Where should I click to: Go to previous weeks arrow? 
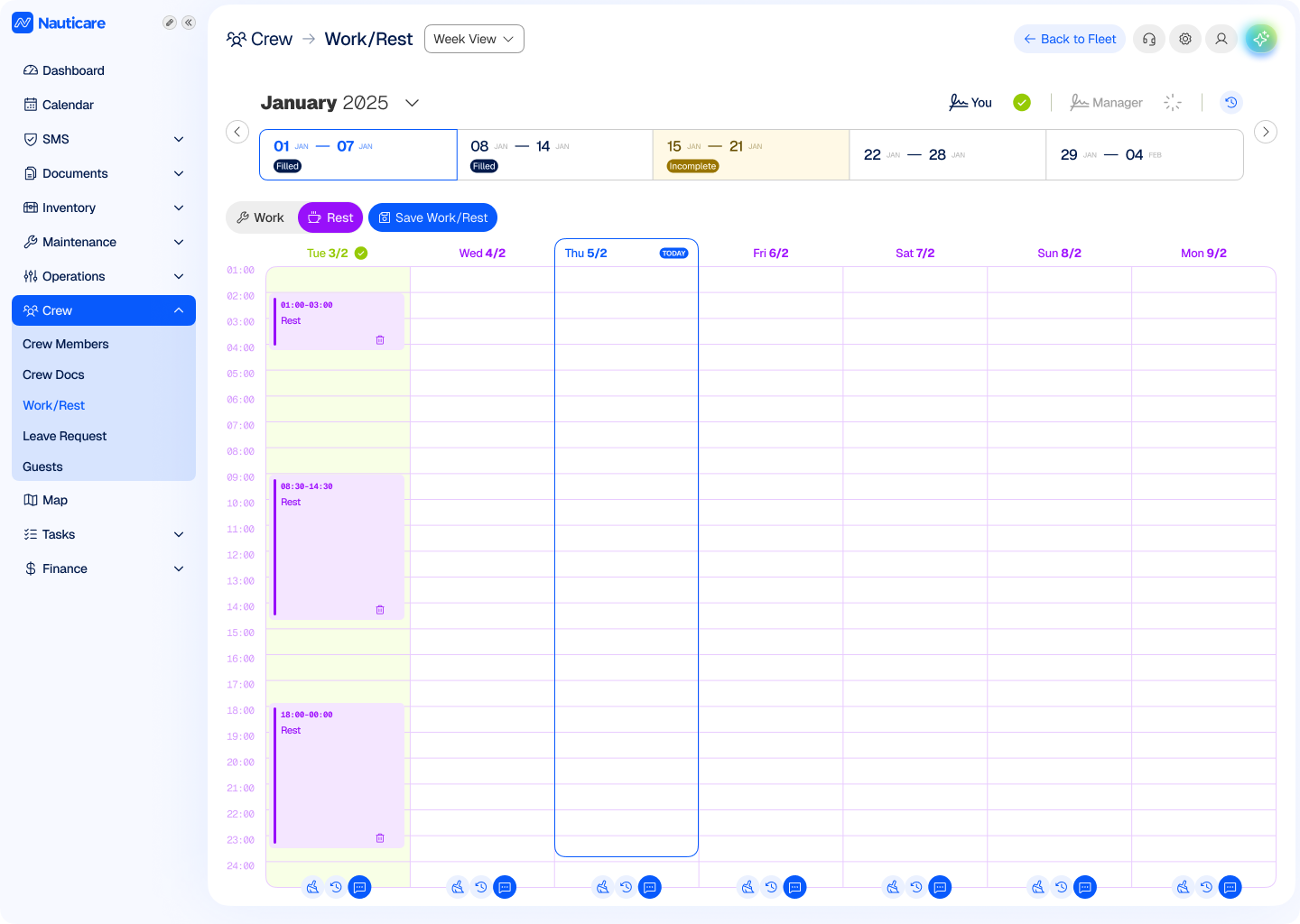point(237,132)
